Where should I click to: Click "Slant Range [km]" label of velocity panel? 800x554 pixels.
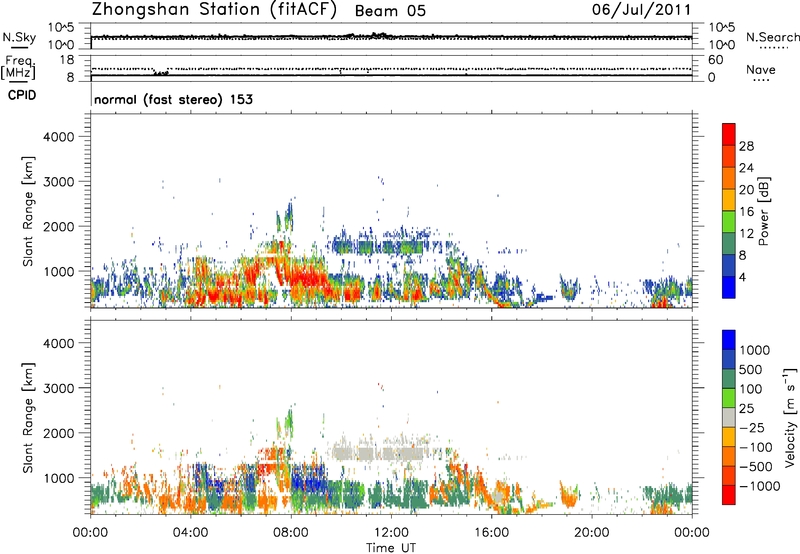pyautogui.click(x=28, y=417)
